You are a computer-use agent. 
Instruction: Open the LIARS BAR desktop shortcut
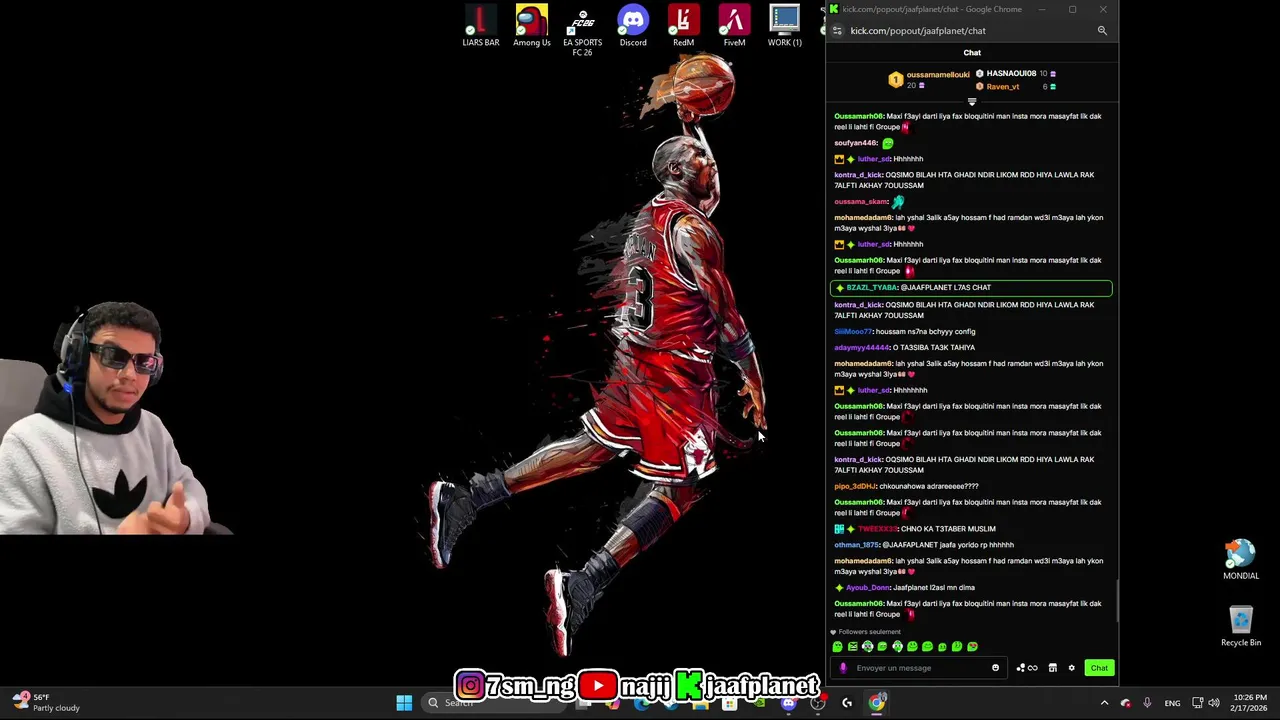pyautogui.click(x=481, y=26)
